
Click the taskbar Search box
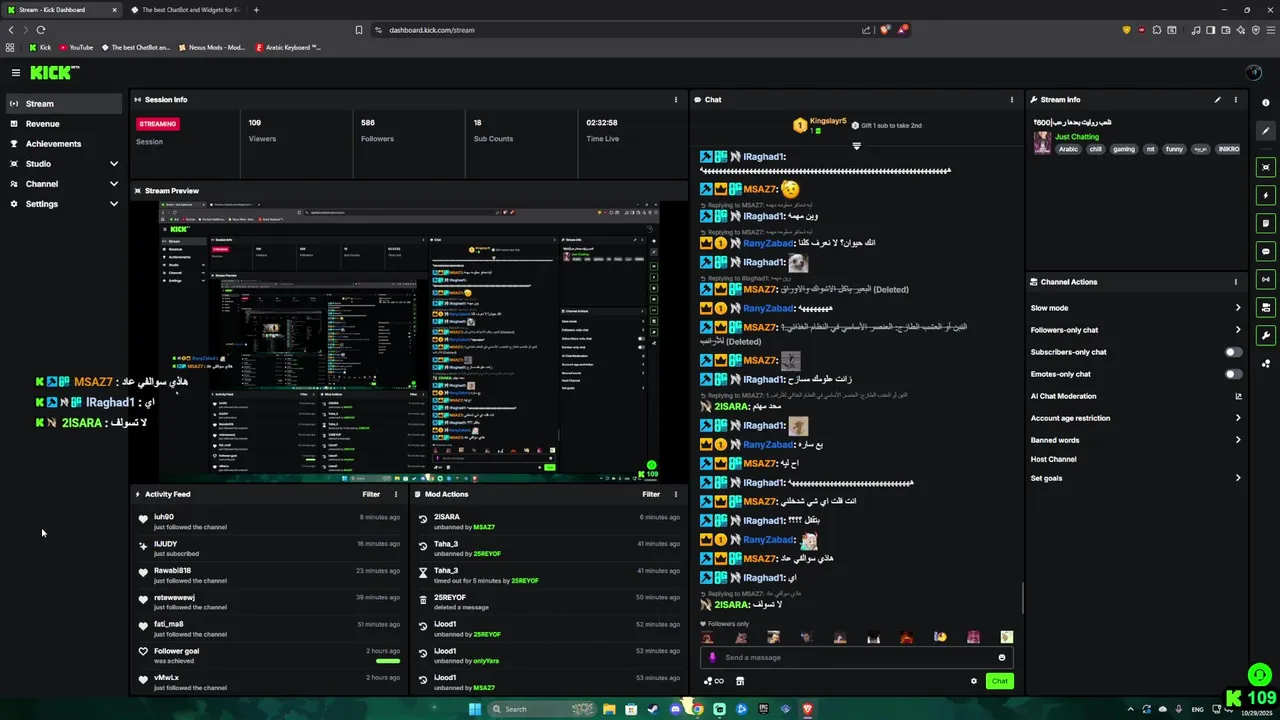tap(540, 709)
